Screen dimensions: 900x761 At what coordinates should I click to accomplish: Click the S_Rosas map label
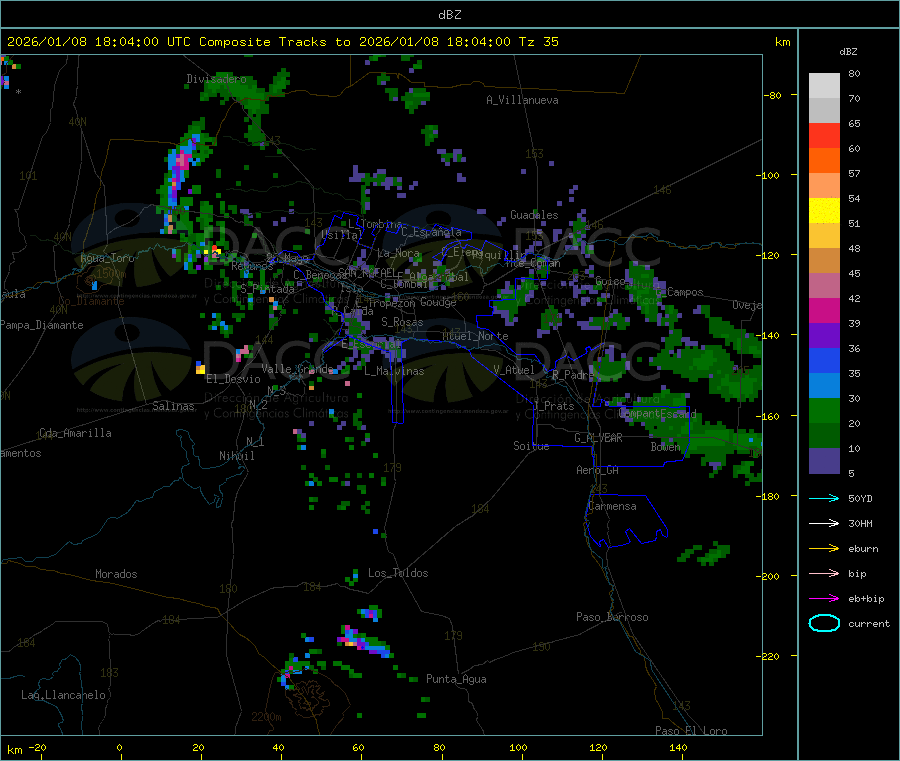402,323
